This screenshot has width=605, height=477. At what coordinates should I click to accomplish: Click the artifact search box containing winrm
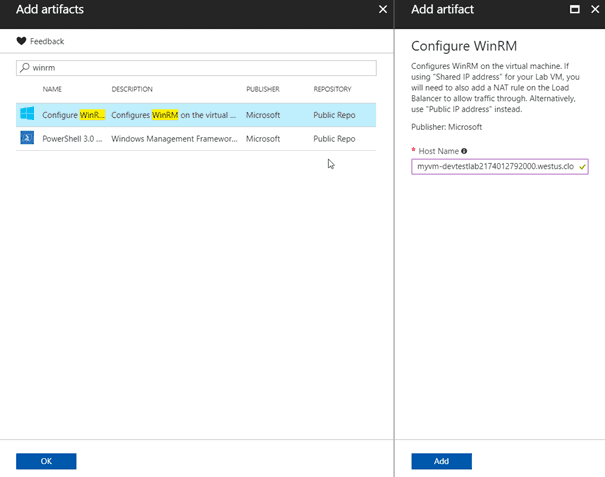pyautogui.click(x=196, y=68)
